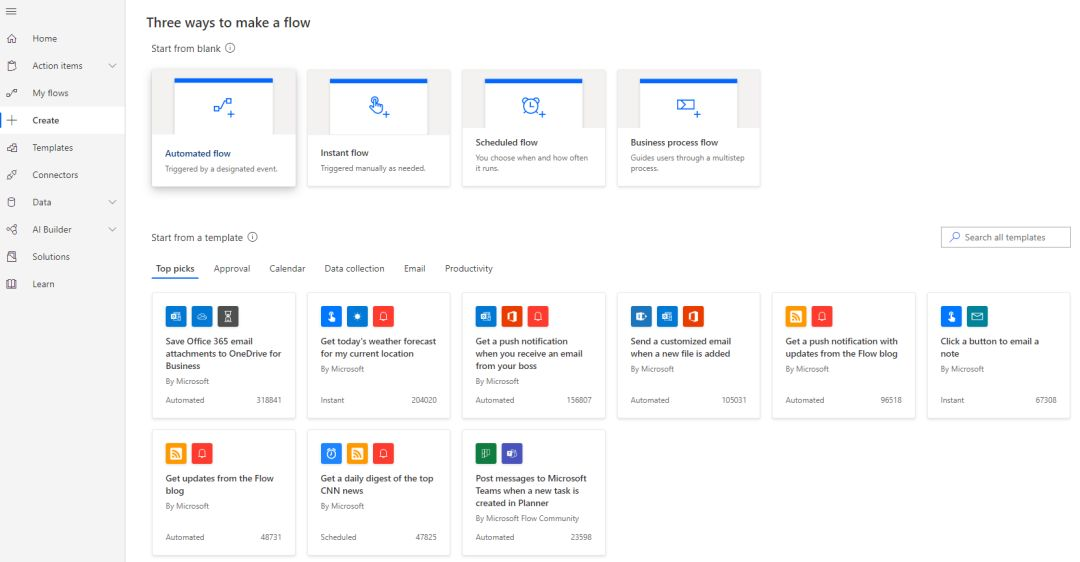
Task: Click the Learn book icon
Action: [x=12, y=284]
